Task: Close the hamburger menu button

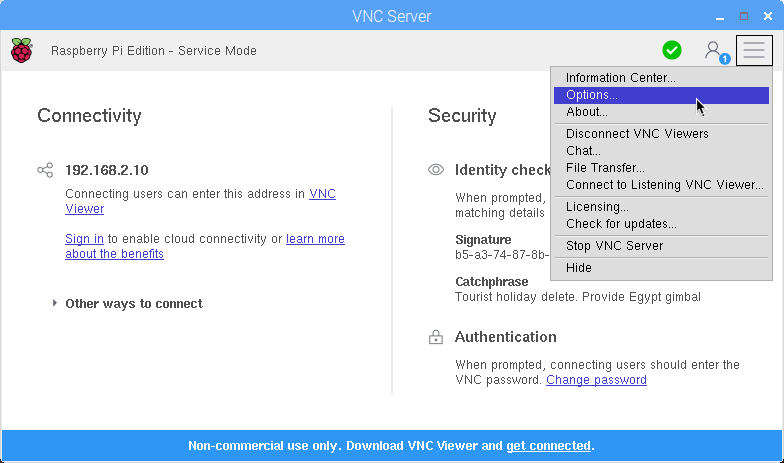Action: click(754, 50)
